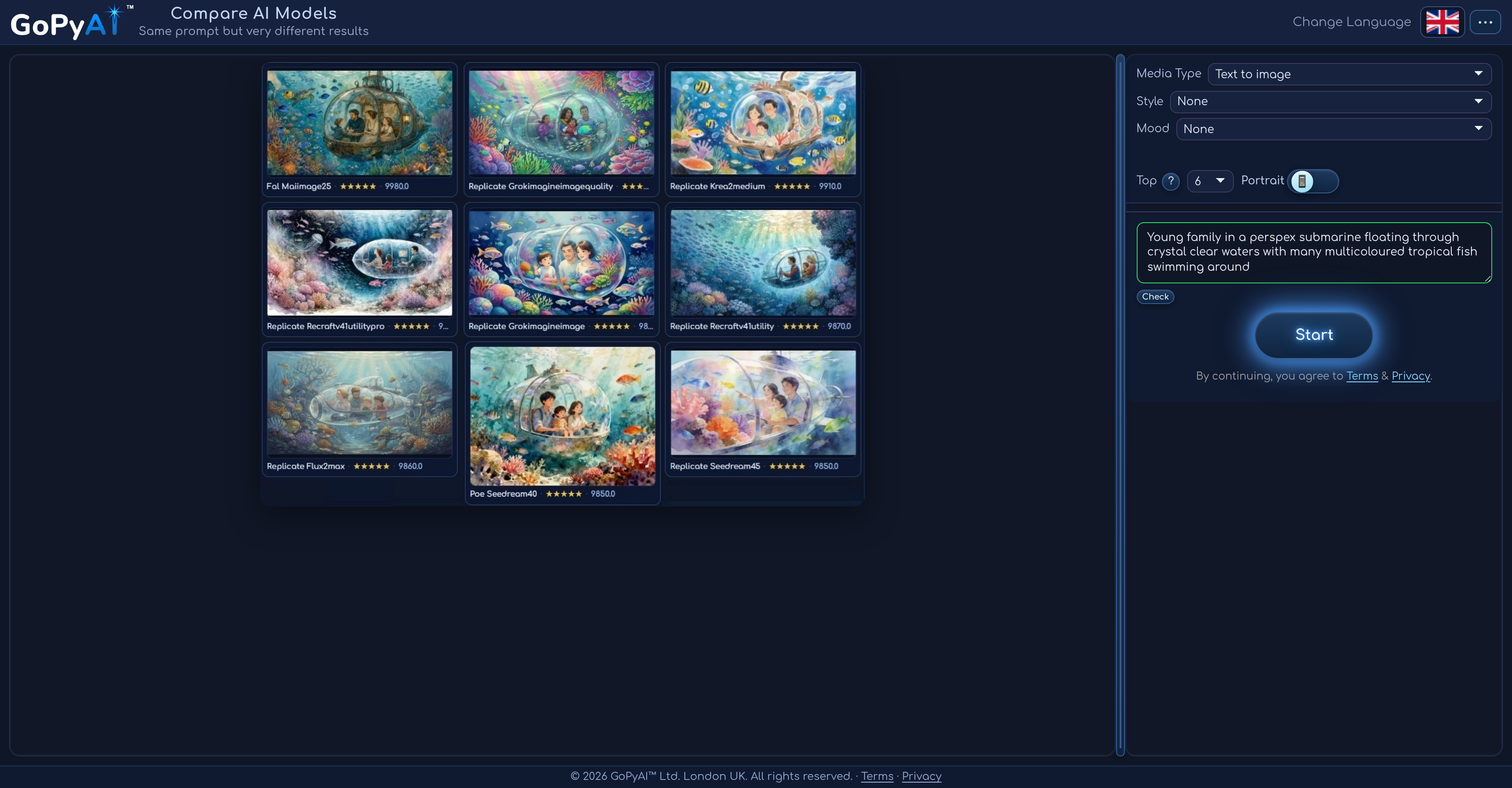Click the Poe Seedream40 star rating
This screenshot has width=1512, height=788.
point(564,494)
